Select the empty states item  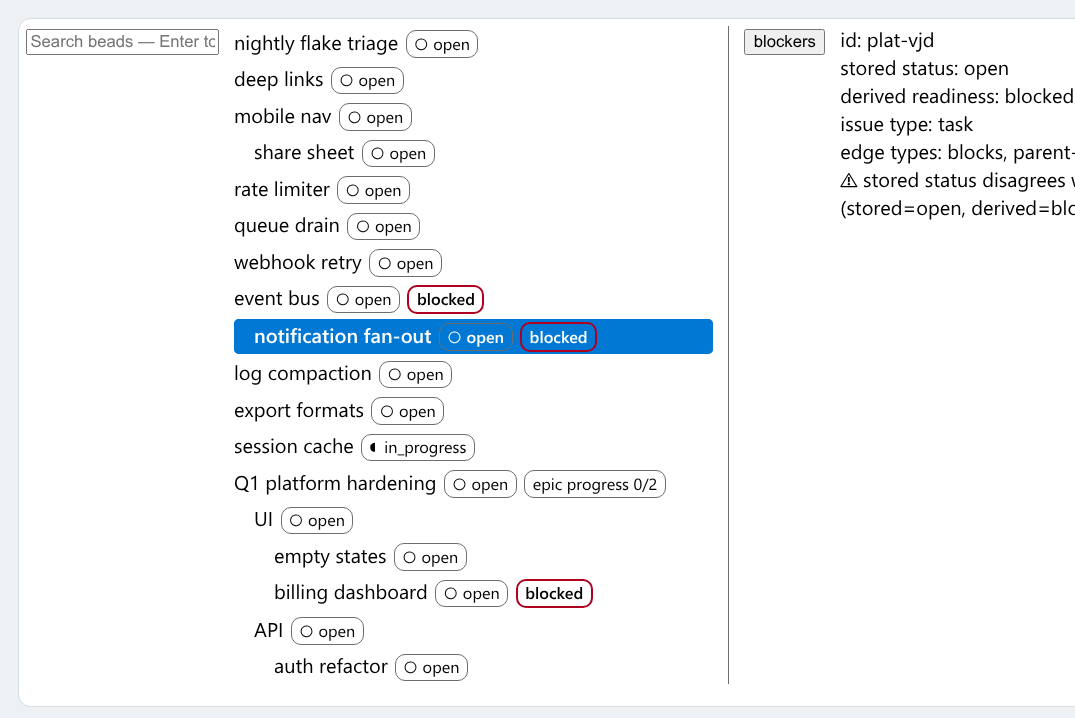coord(473,558)
